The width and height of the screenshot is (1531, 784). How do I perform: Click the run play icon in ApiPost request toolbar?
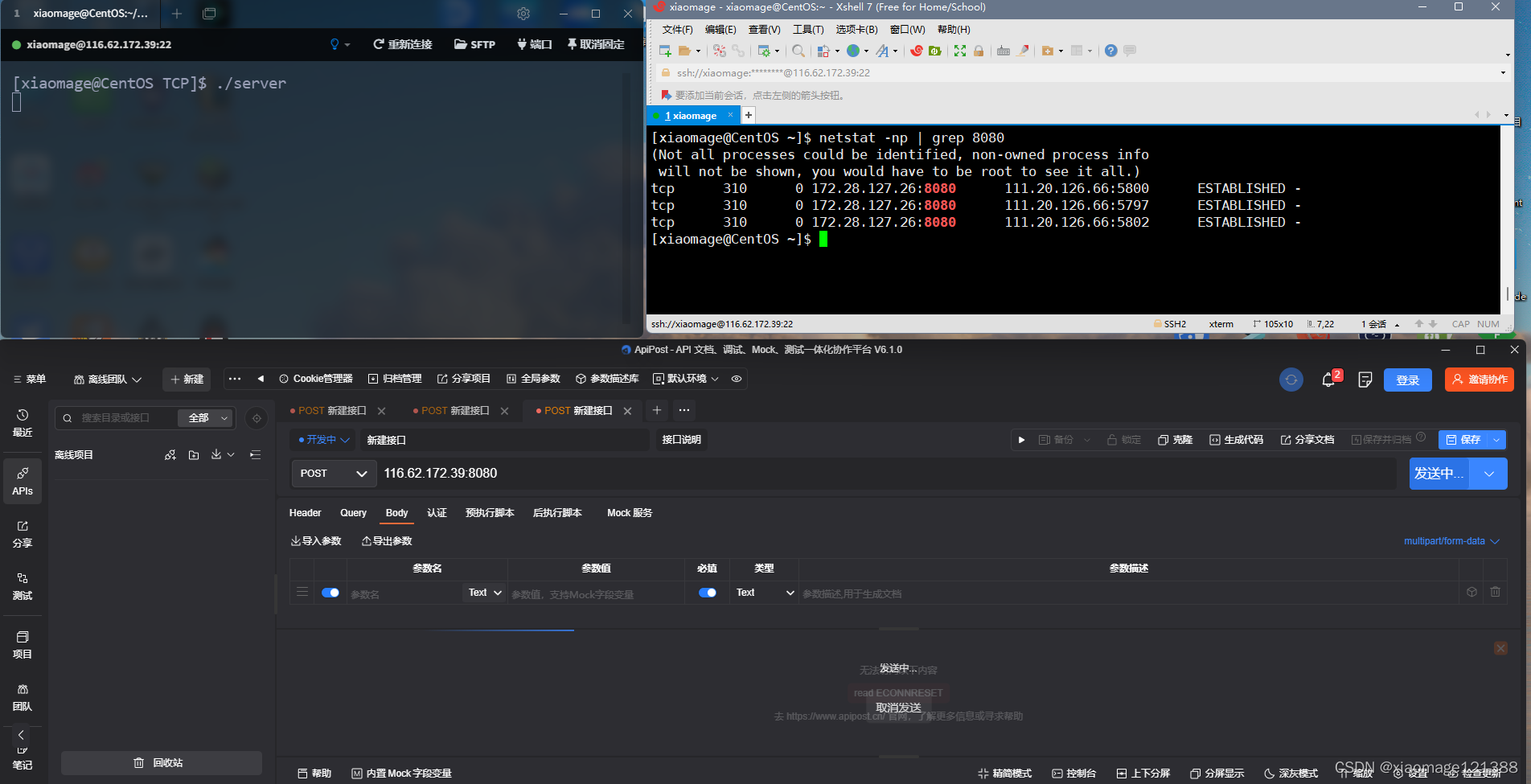(1021, 440)
